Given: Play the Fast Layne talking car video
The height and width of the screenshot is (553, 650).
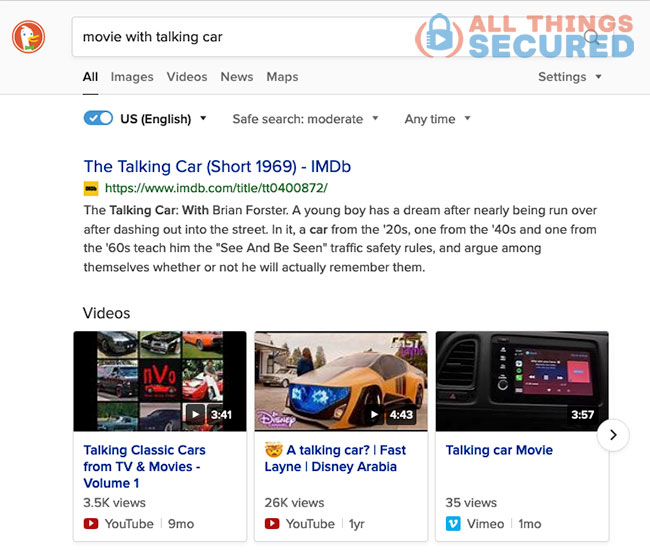Looking at the screenshot, I should [x=374, y=414].
